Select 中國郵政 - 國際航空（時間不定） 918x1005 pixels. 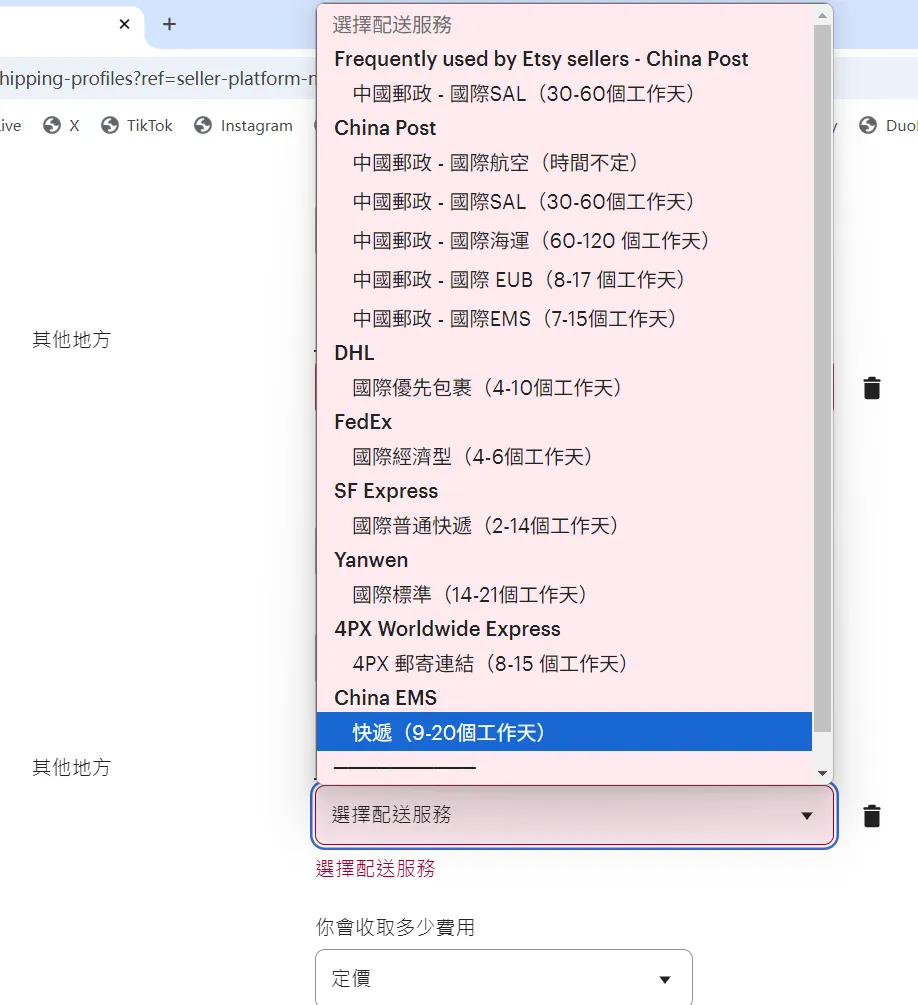tap(564, 163)
